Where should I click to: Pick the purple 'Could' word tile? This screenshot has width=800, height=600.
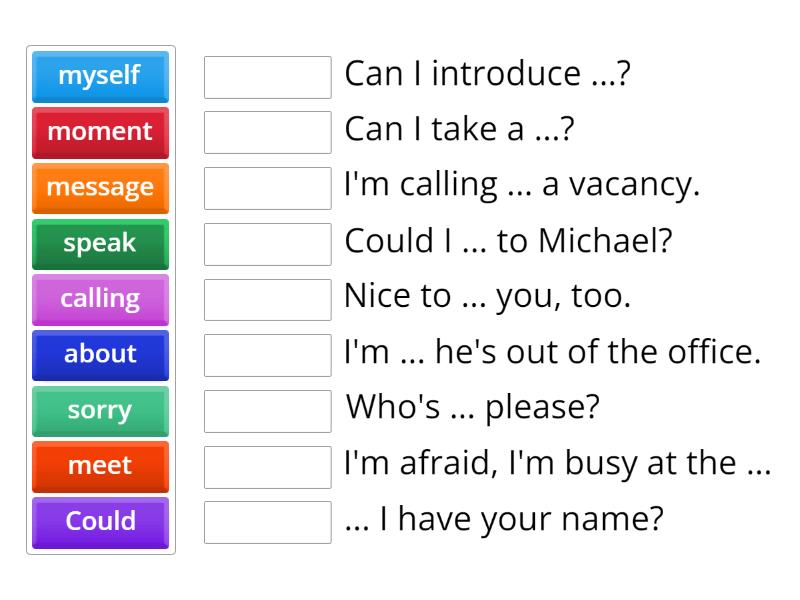100,521
